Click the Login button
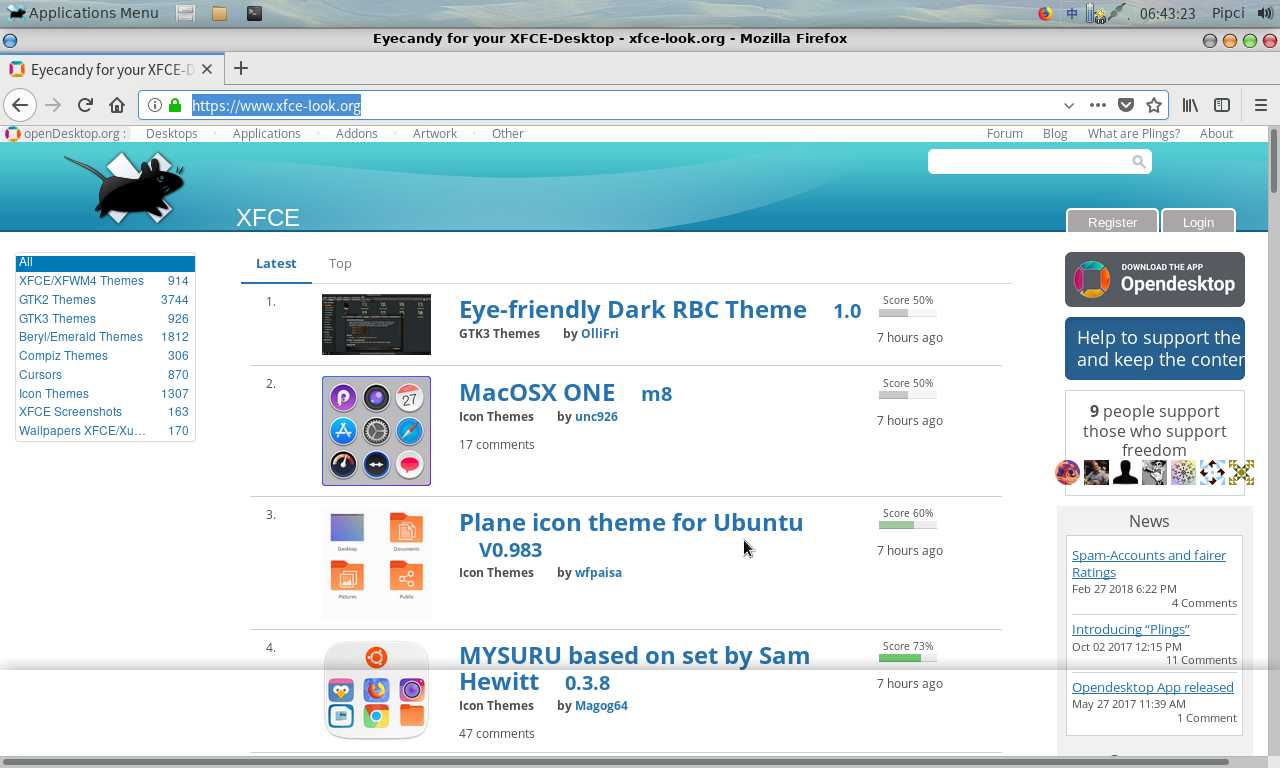 (1198, 221)
